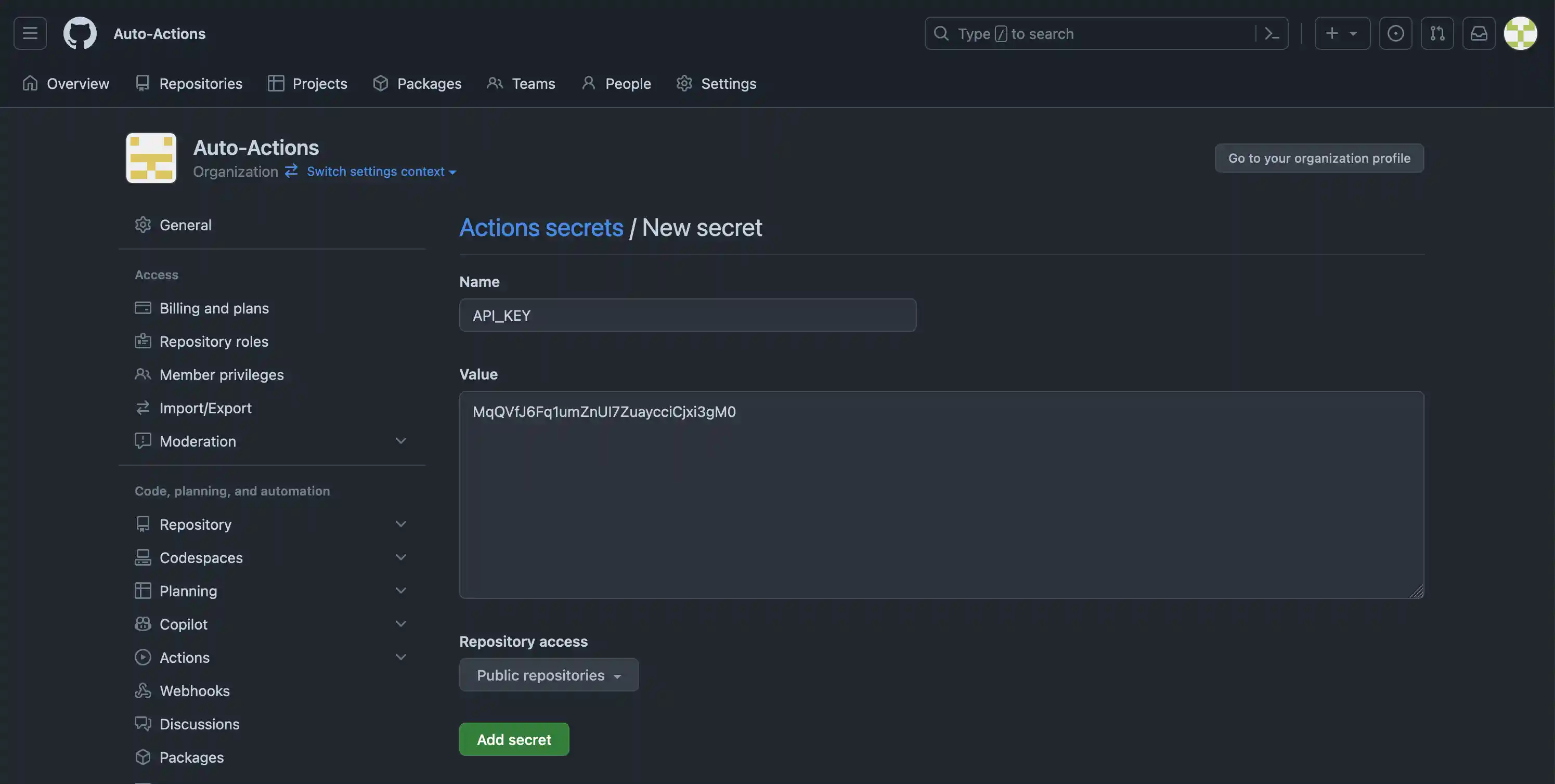Open the pull requests icon
Viewport: 1555px width, 784px height.
(x=1436, y=33)
